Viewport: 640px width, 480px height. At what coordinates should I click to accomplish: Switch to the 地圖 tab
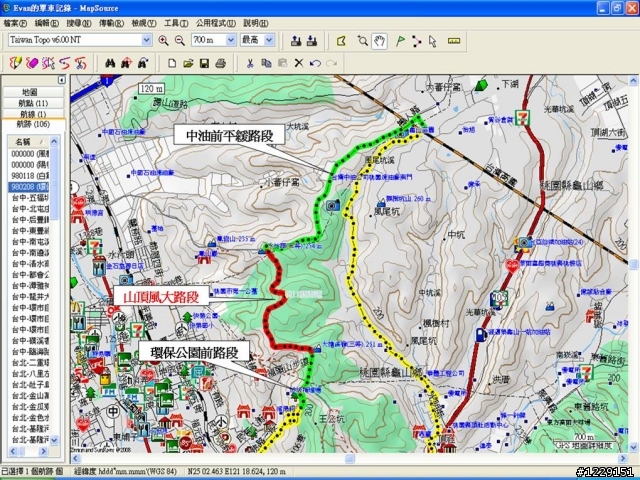[x=33, y=92]
